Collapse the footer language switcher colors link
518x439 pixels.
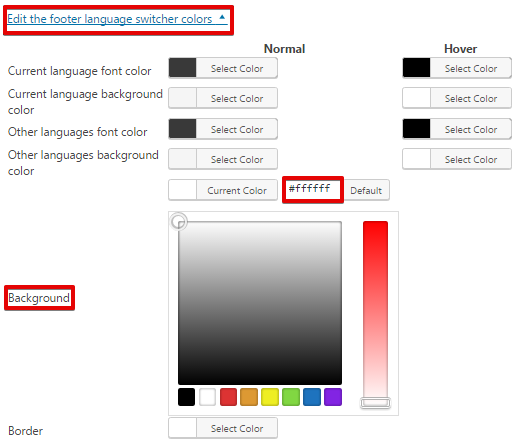pos(117,19)
